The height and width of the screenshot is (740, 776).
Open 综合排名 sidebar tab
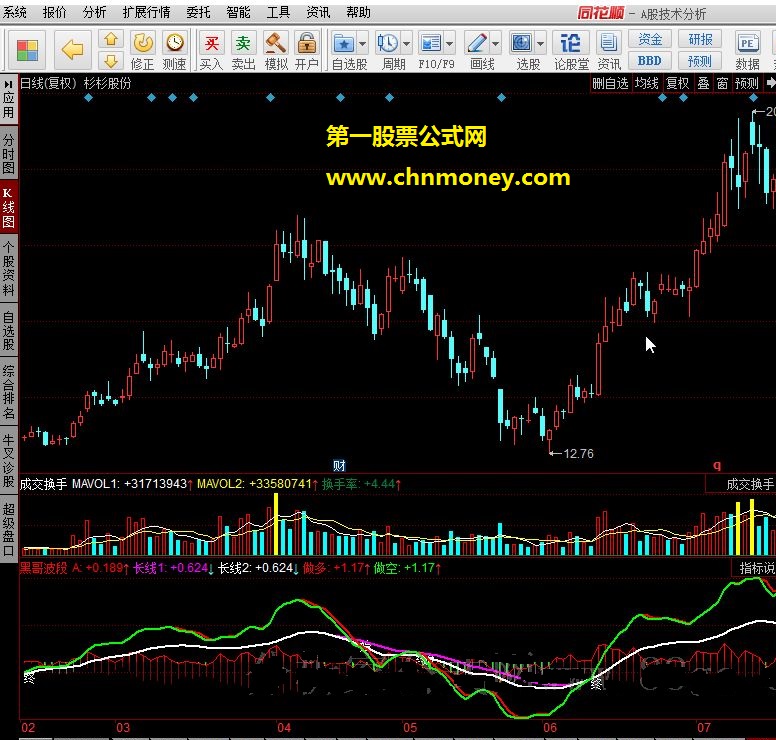(x=8, y=392)
